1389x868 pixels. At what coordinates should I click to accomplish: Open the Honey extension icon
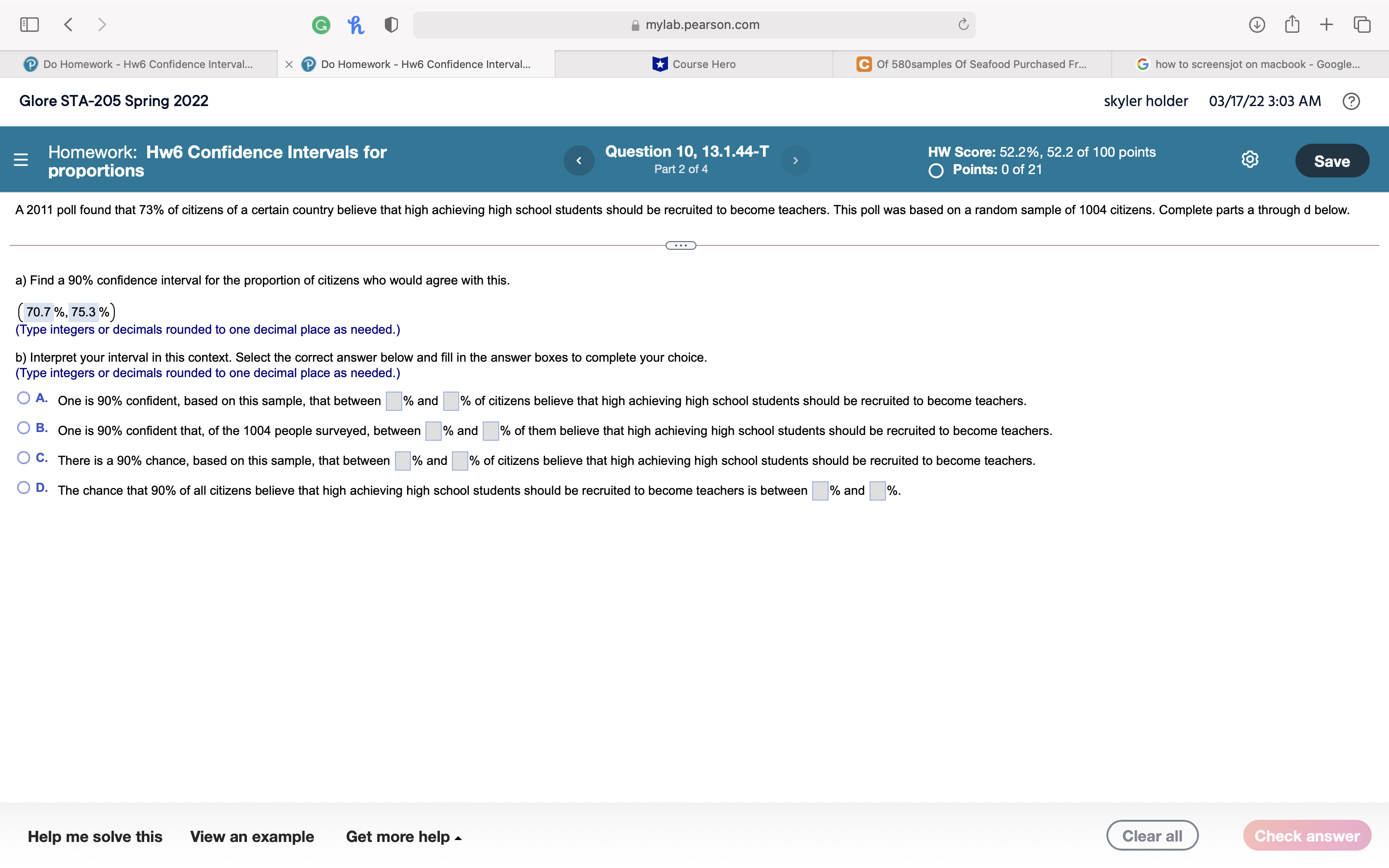point(356,24)
